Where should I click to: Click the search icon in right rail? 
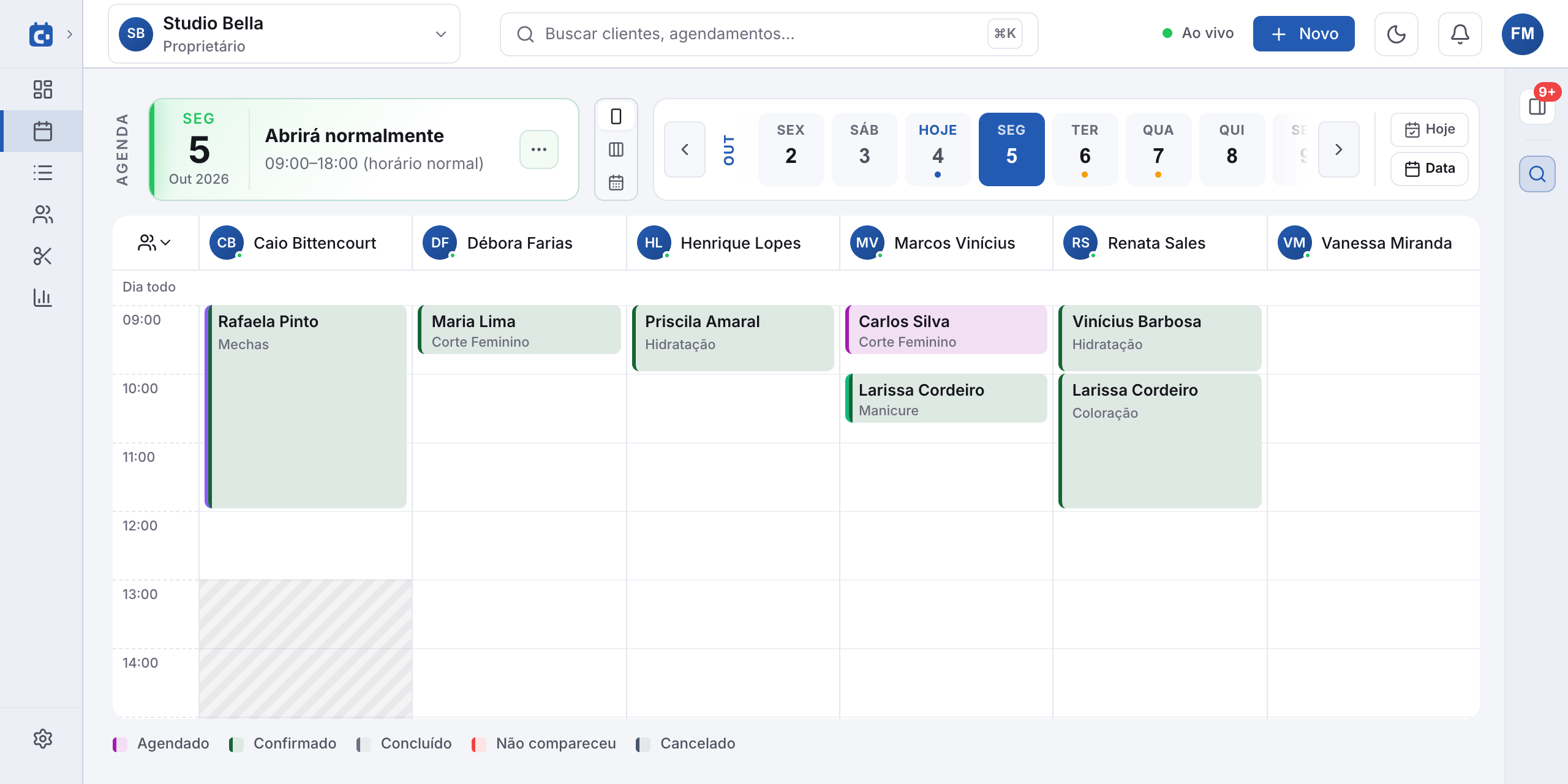click(1537, 174)
